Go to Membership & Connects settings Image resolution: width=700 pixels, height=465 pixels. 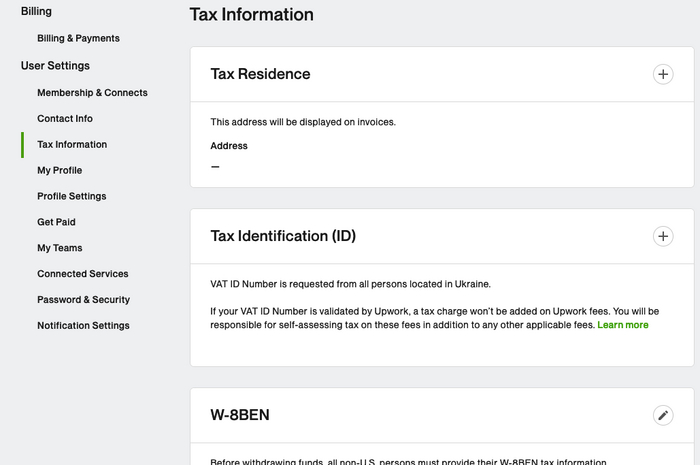[92, 93]
